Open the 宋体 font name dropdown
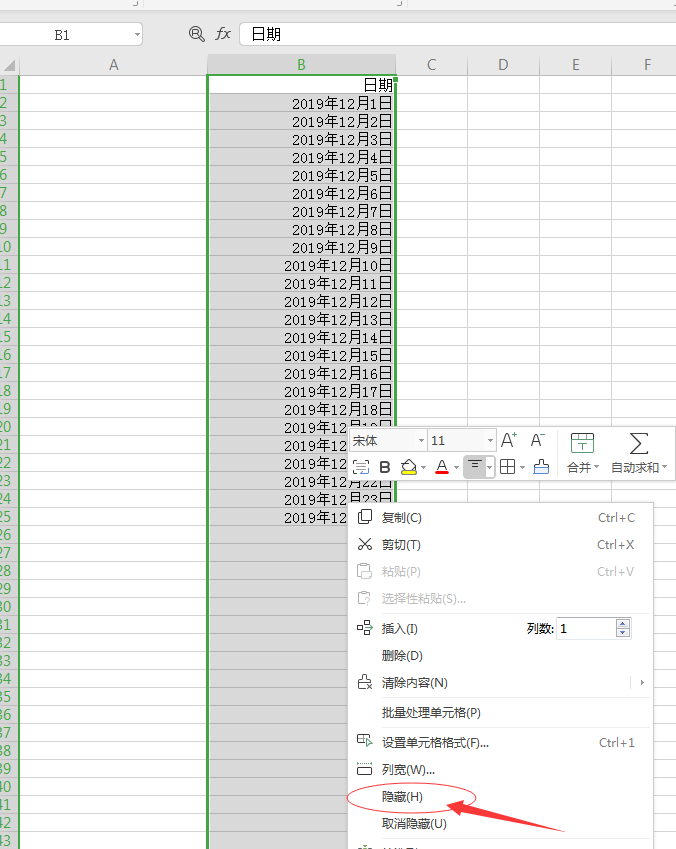The width and height of the screenshot is (676, 849). point(421,440)
